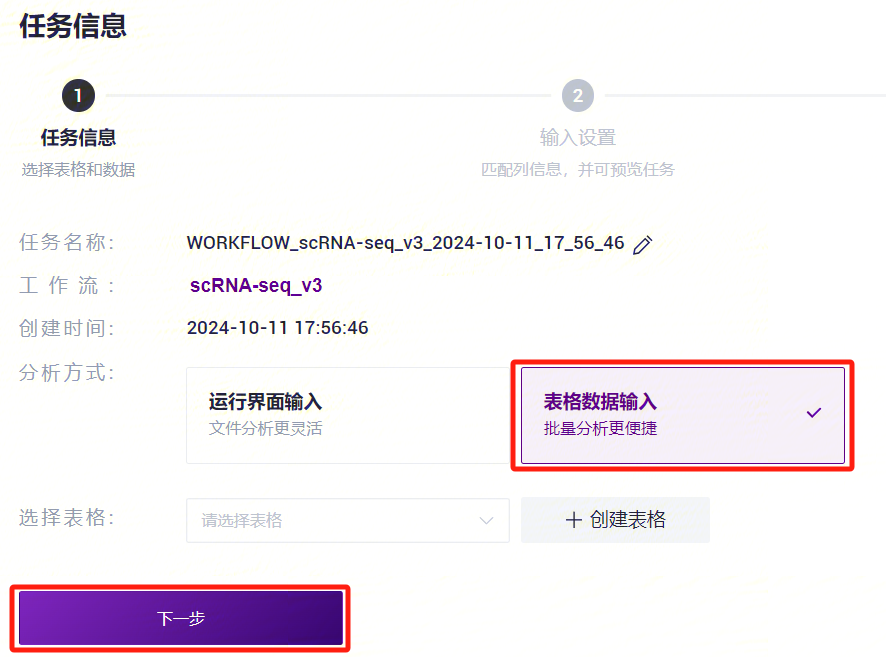Viewport: 886px width, 657px height.
Task: Click the step 1 circle indicator
Action: click(x=78, y=96)
